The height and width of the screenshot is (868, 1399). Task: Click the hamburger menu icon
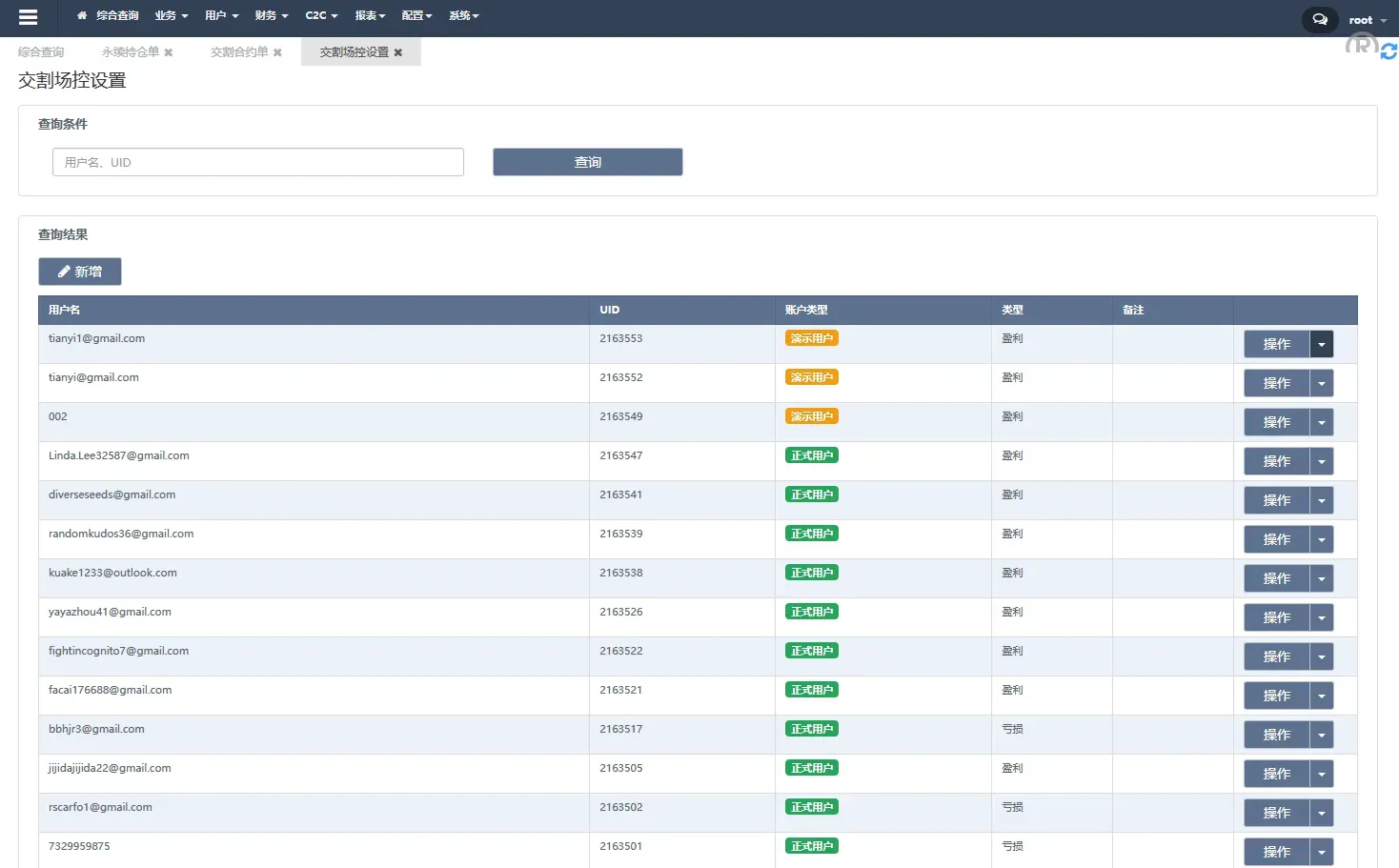28,17
